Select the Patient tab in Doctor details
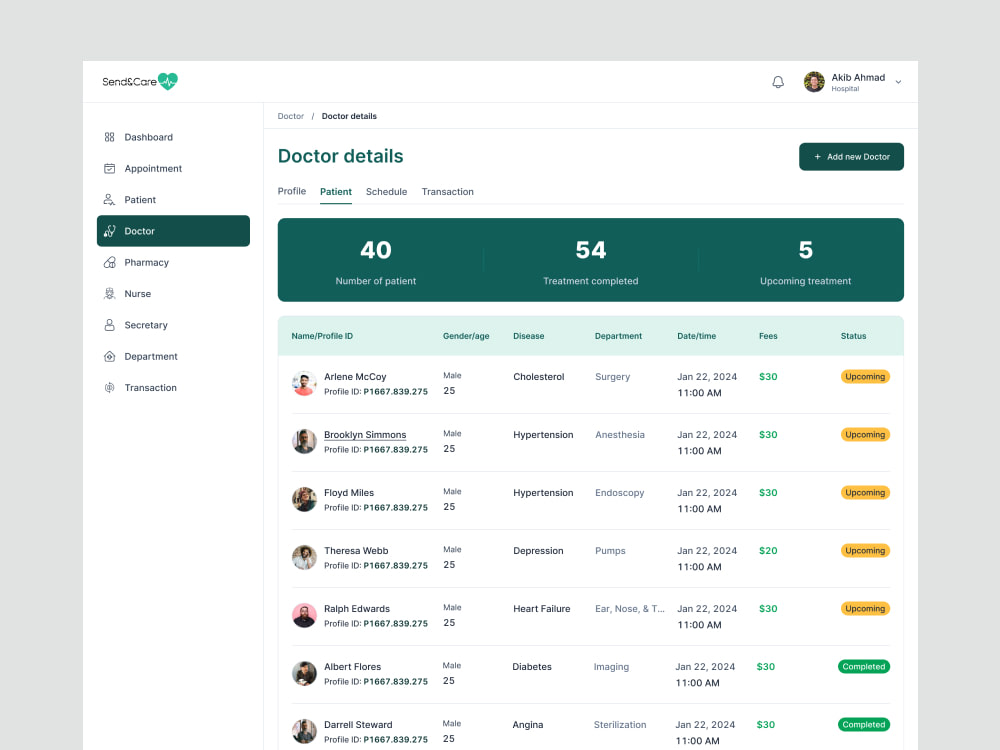1000x750 pixels. pos(335,191)
